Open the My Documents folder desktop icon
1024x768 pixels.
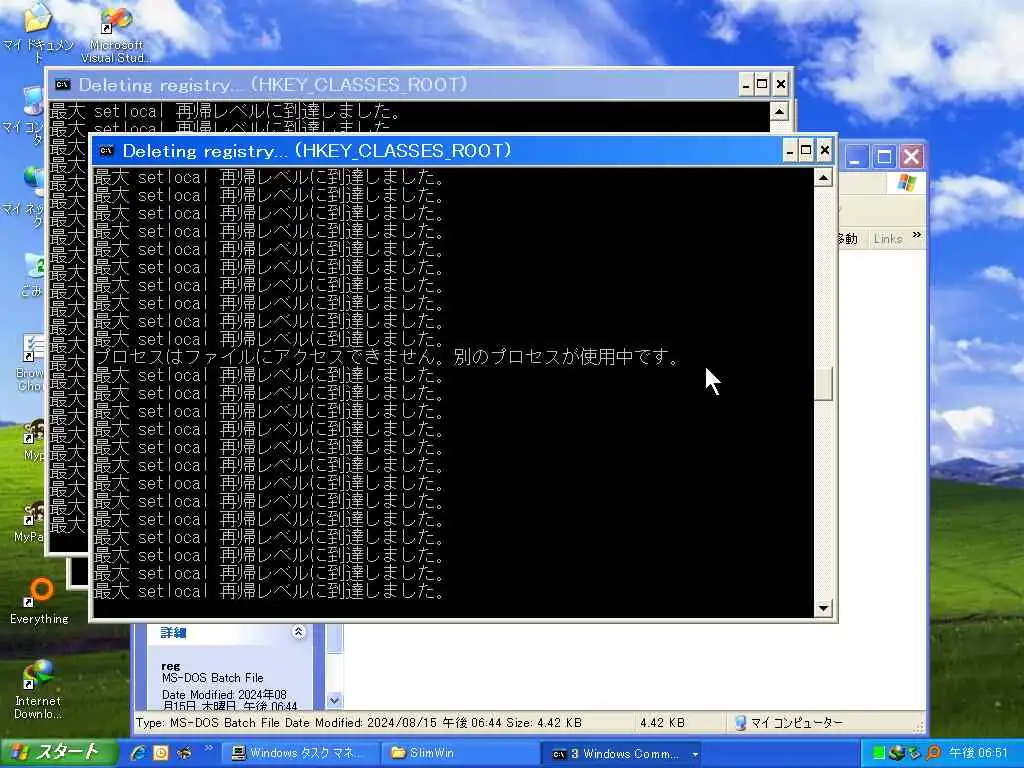[38, 33]
